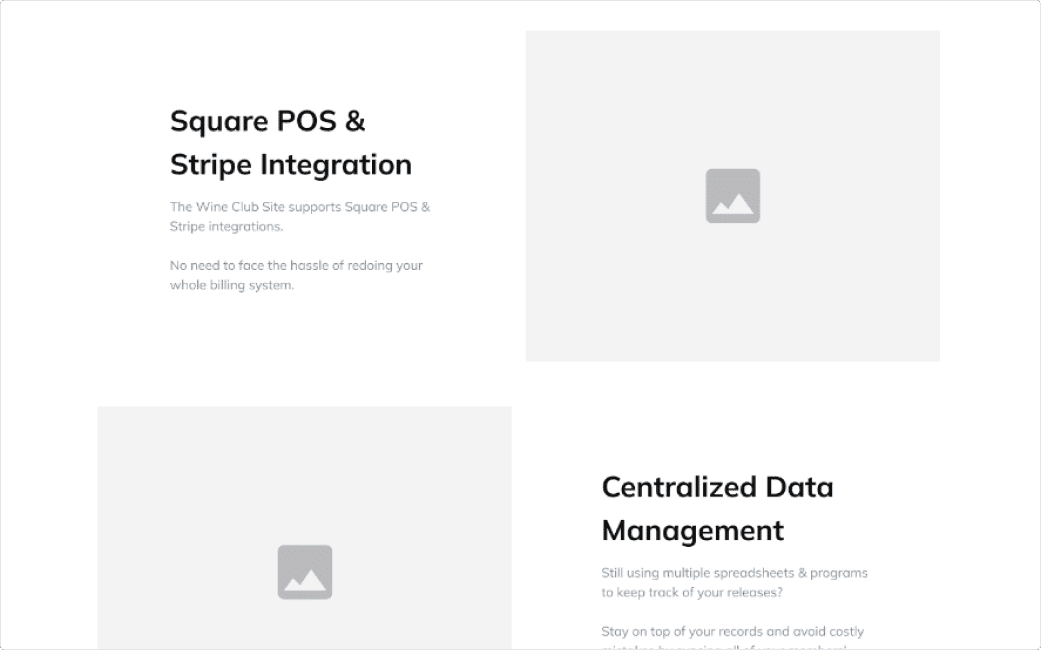Image resolution: width=1041 pixels, height=650 pixels.
Task: Select the gray placeholder beside the Centralized Data heading
Action: click(x=304, y=470)
